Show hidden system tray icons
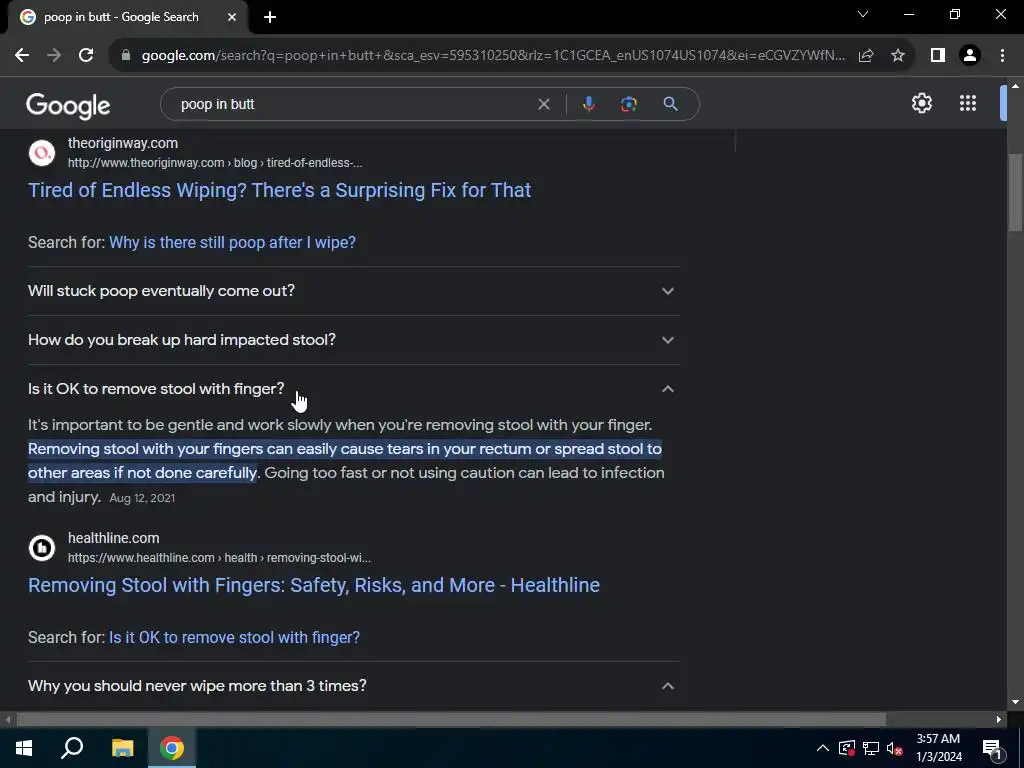The width and height of the screenshot is (1024, 768). coord(823,748)
